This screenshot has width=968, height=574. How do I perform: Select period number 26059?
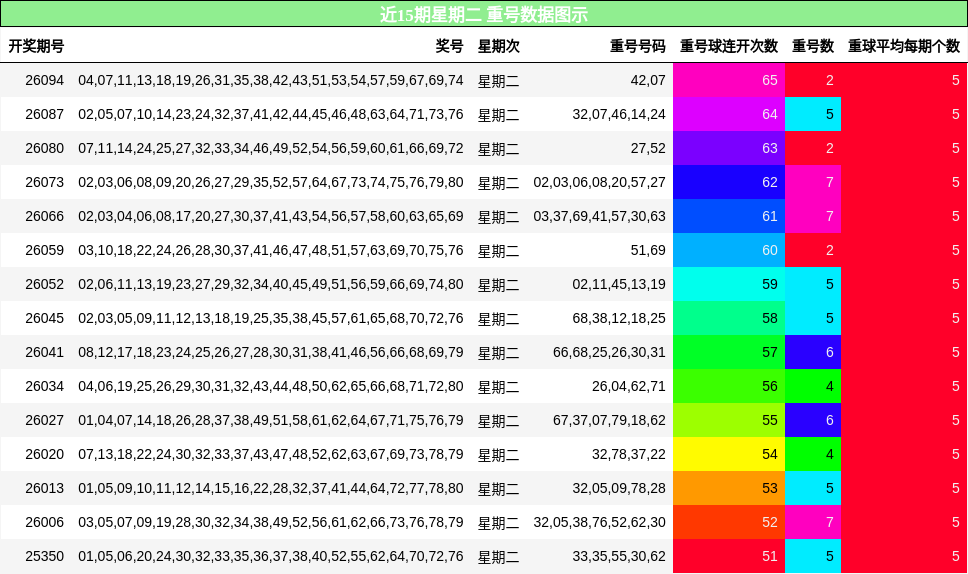coord(44,250)
